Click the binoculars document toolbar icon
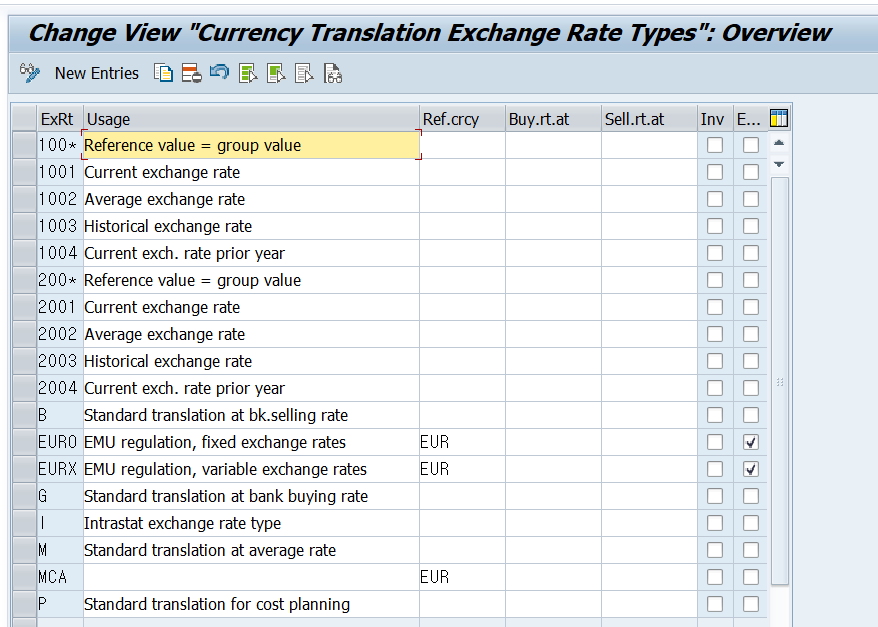878x627 pixels. point(333,73)
